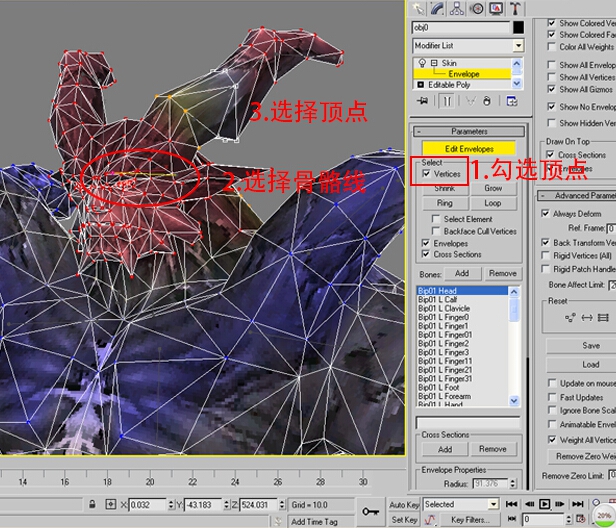Click the curve tangent icon beside Set Key
Viewport: 616px width, 528px height.
click(430, 520)
